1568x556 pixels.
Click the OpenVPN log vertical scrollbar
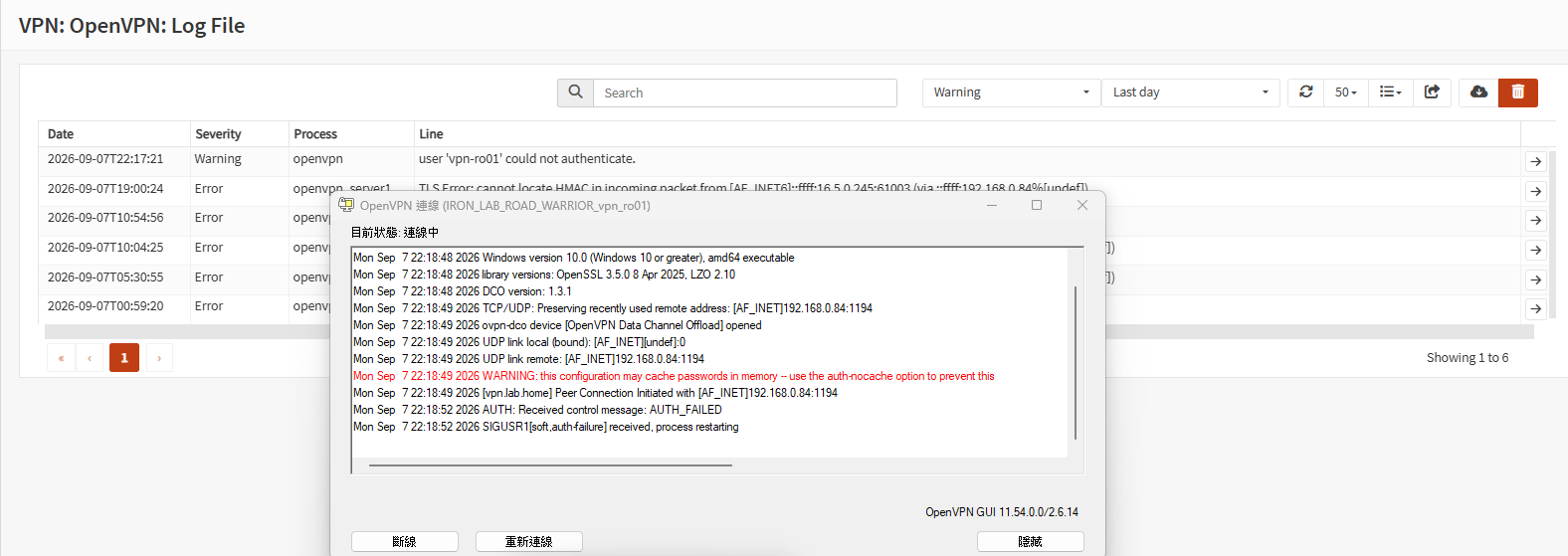[1076, 363]
